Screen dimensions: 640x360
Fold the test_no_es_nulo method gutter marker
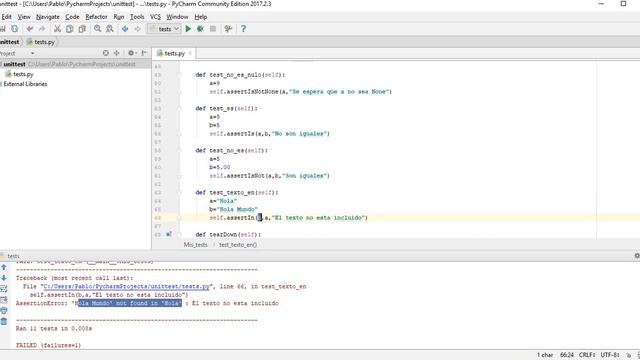click(x=179, y=75)
